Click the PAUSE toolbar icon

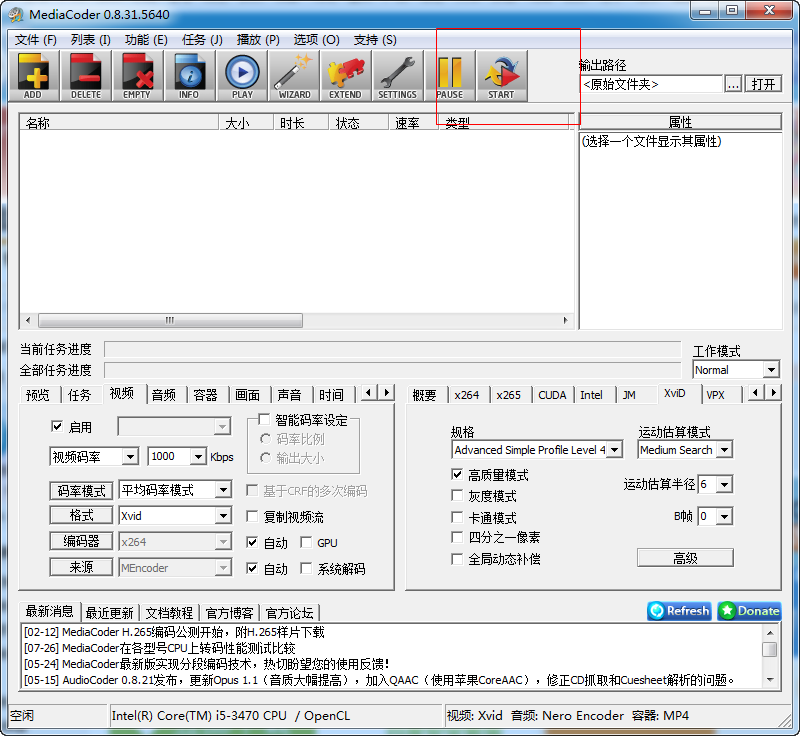(x=449, y=75)
